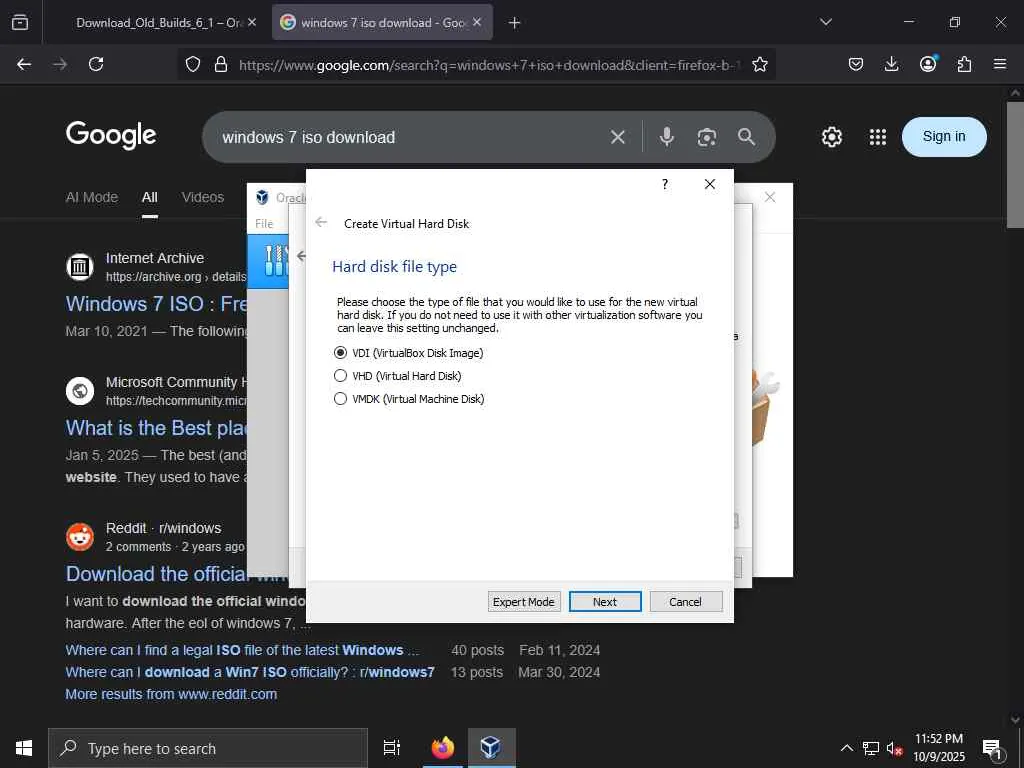1024x768 pixels.
Task: Close the Create Virtual Hard Disk dialog
Action: 710,184
